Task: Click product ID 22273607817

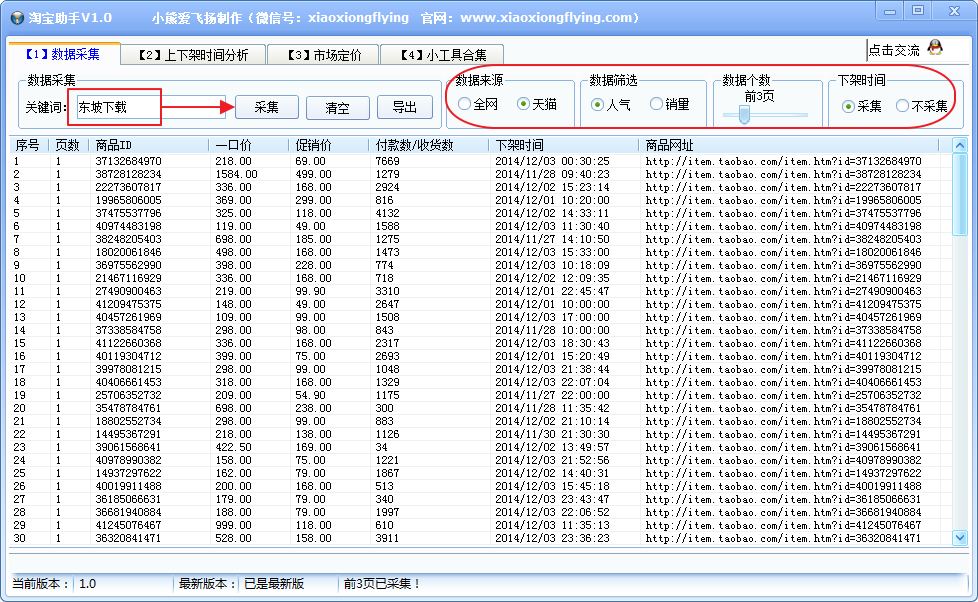Action: tap(128, 188)
